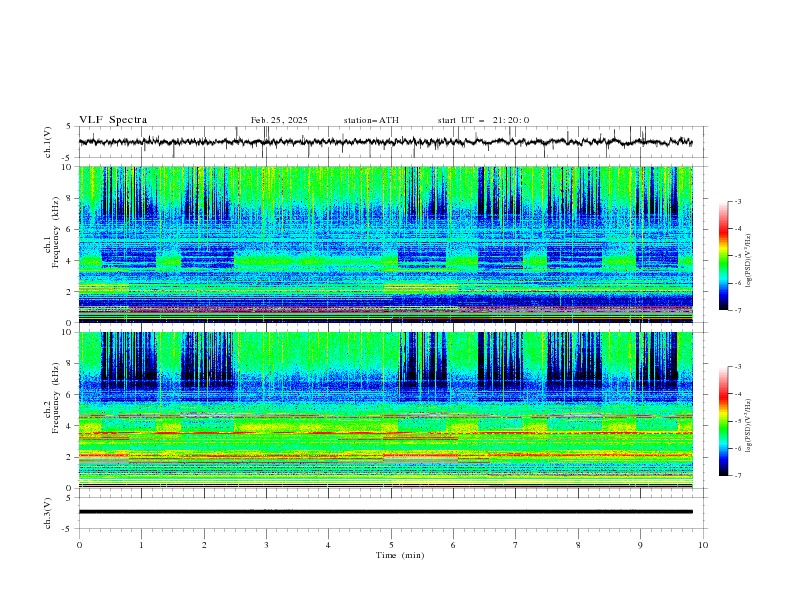
Task: Click the ch.2 spectrogram panel
Action: coord(386,410)
